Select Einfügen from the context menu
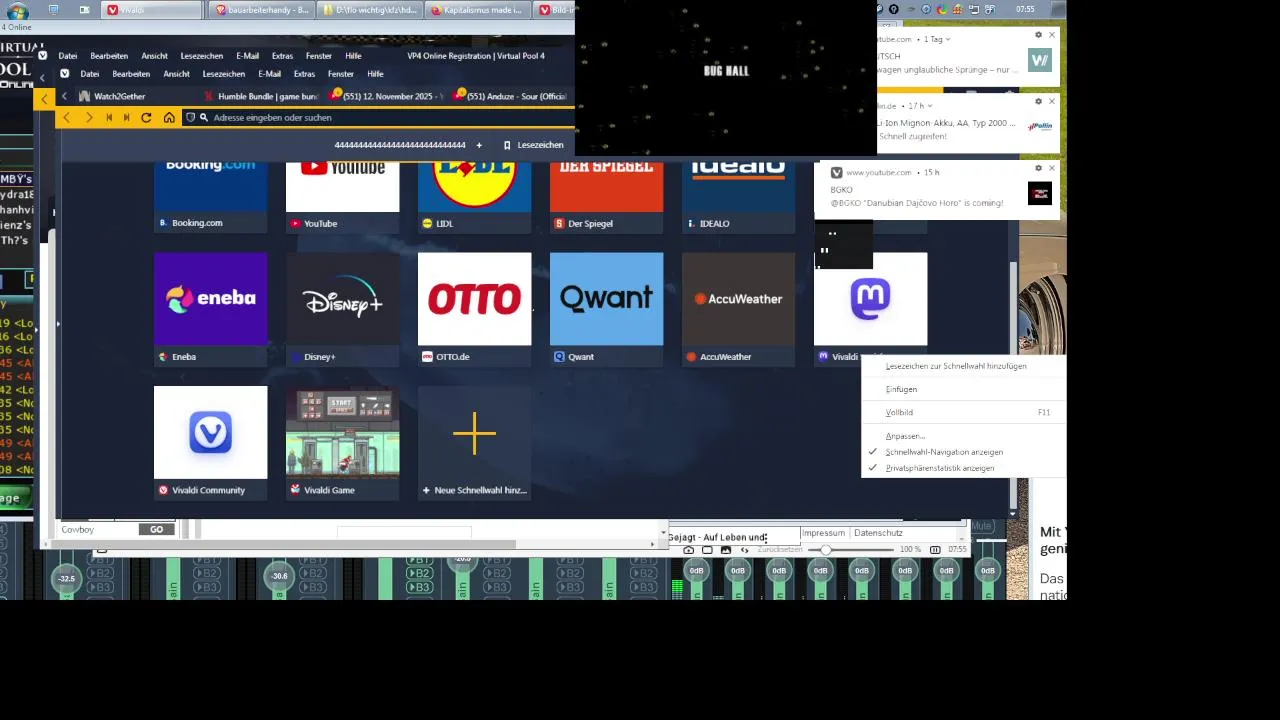This screenshot has width=1280, height=720. [x=963, y=389]
